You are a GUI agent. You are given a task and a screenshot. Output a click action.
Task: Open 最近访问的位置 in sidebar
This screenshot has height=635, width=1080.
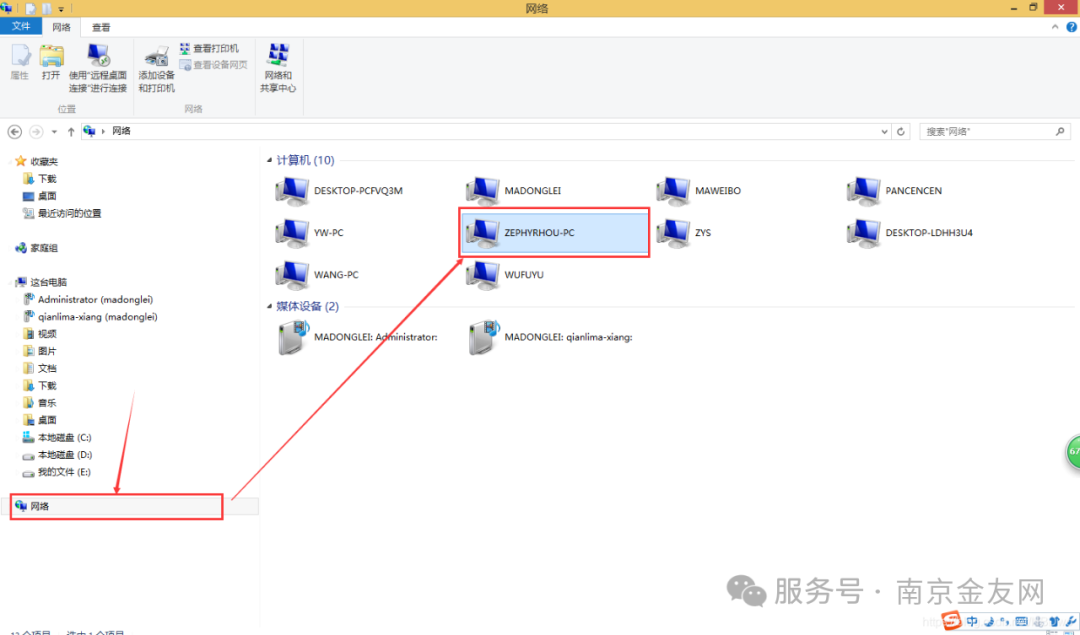coord(62,214)
